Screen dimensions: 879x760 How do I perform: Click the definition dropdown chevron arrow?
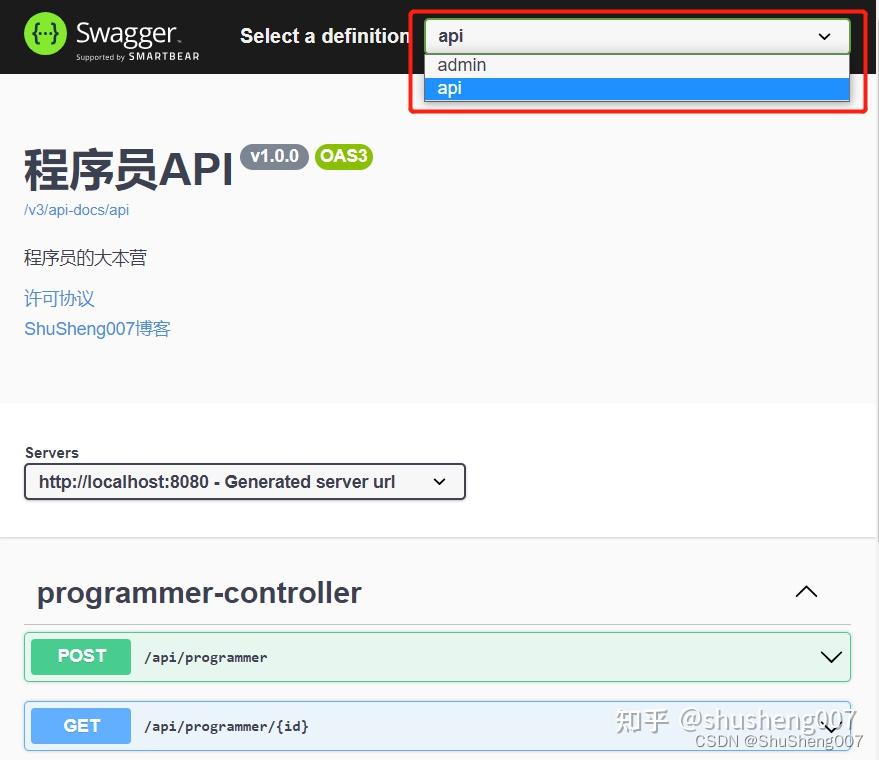pos(823,36)
